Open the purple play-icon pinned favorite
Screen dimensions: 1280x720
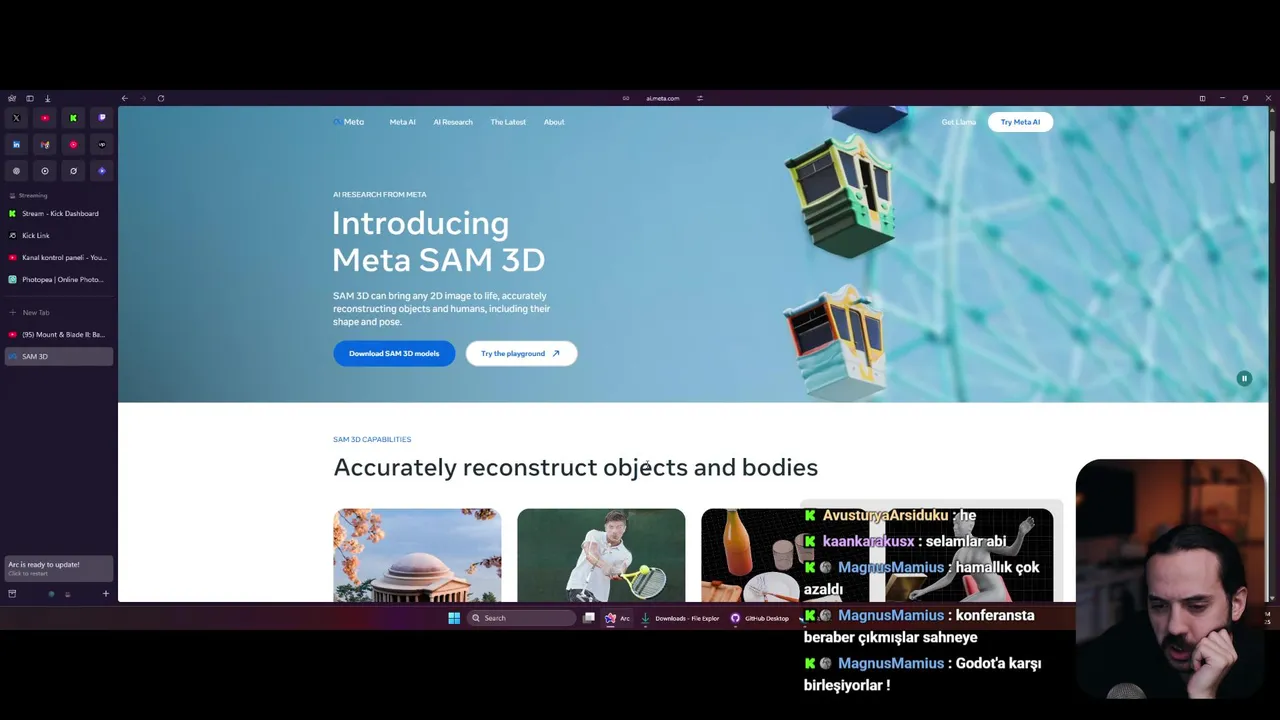102,171
